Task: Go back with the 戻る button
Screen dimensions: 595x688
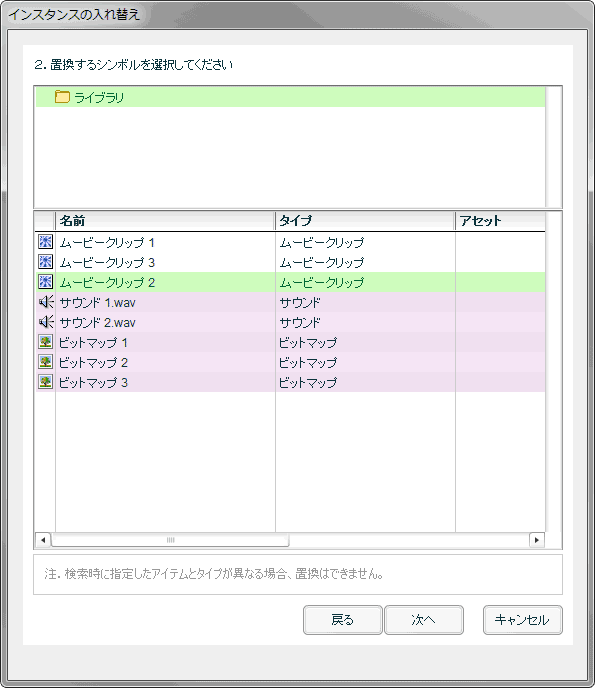Action: (343, 620)
